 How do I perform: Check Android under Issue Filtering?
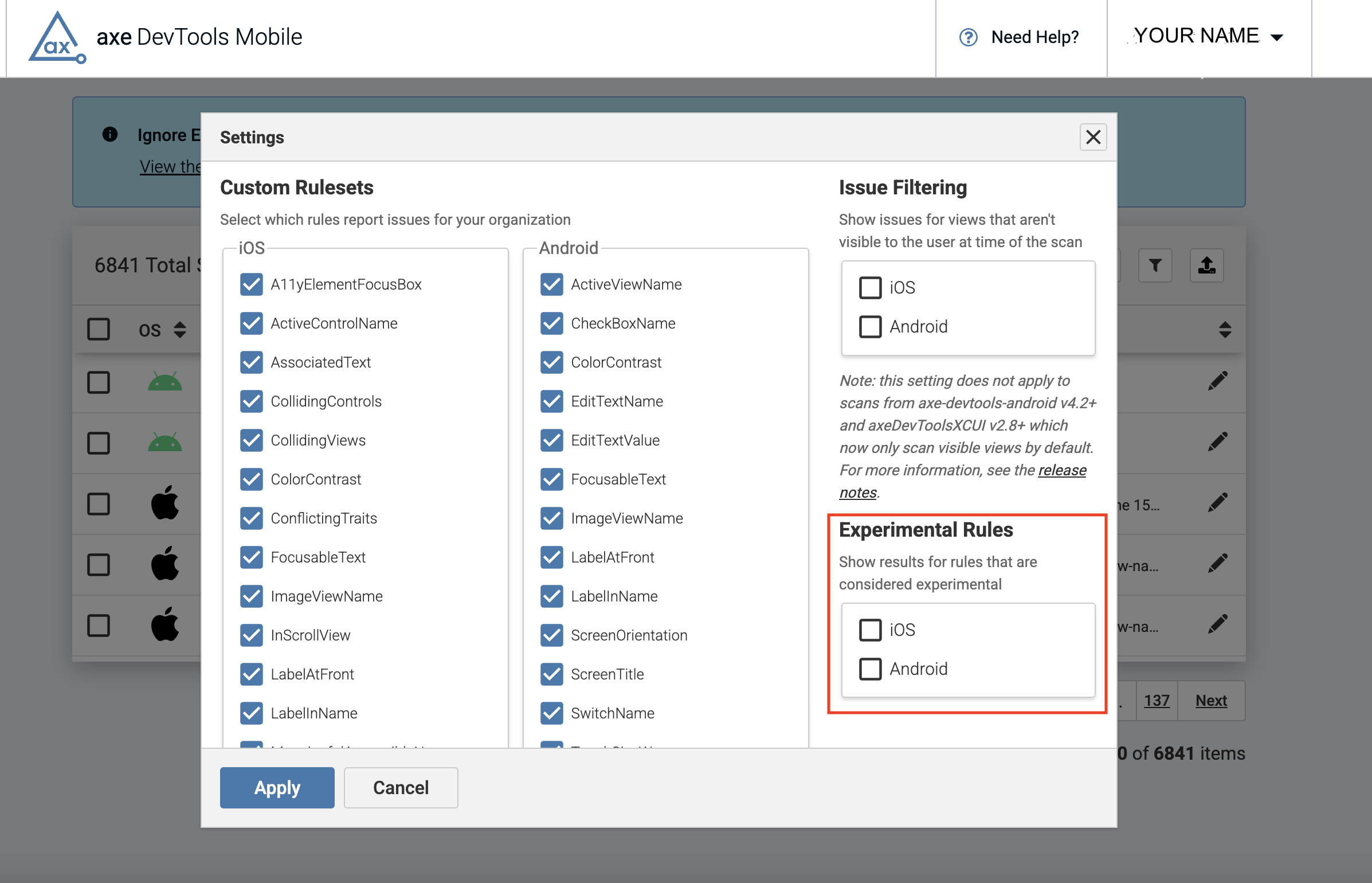click(x=870, y=326)
